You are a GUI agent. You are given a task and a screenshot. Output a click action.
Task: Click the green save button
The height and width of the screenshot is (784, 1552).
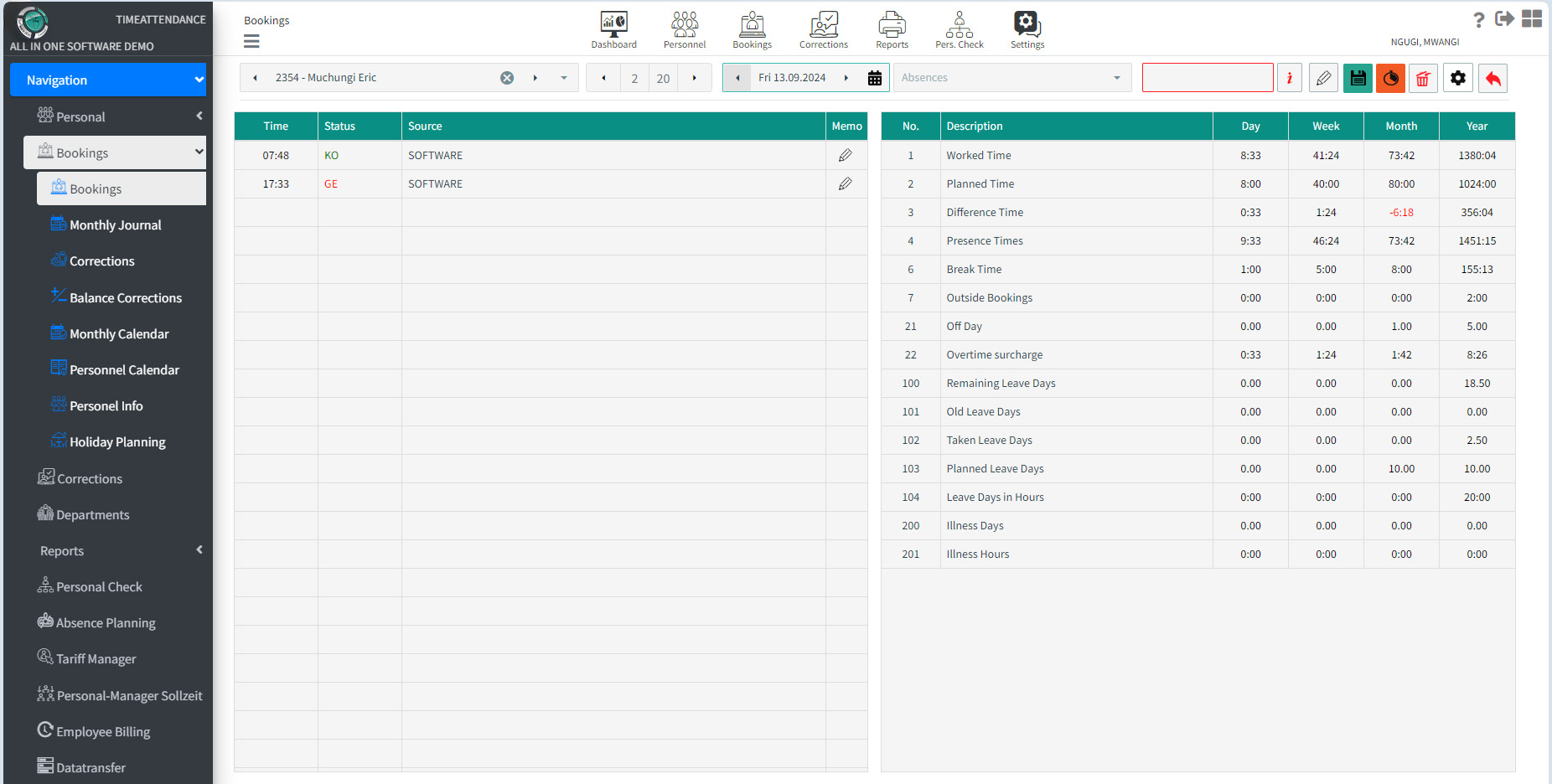pos(1358,78)
